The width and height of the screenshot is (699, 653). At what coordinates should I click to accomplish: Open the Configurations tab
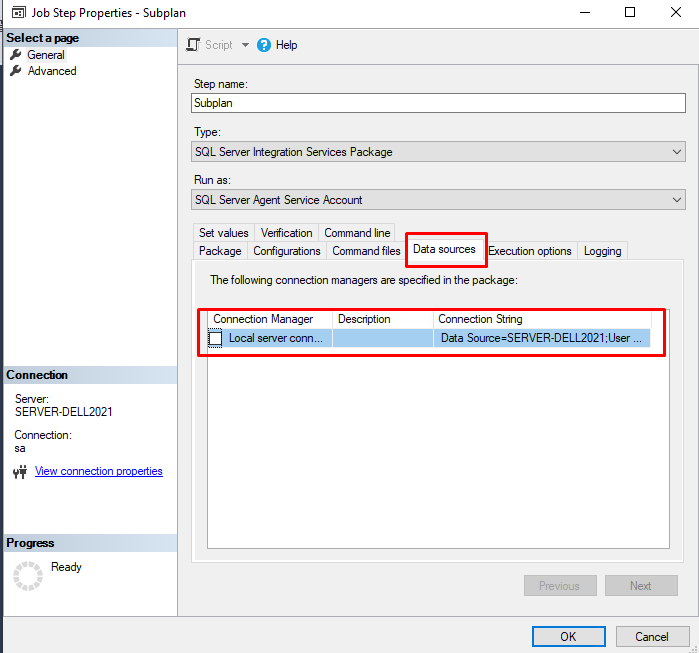tap(287, 251)
